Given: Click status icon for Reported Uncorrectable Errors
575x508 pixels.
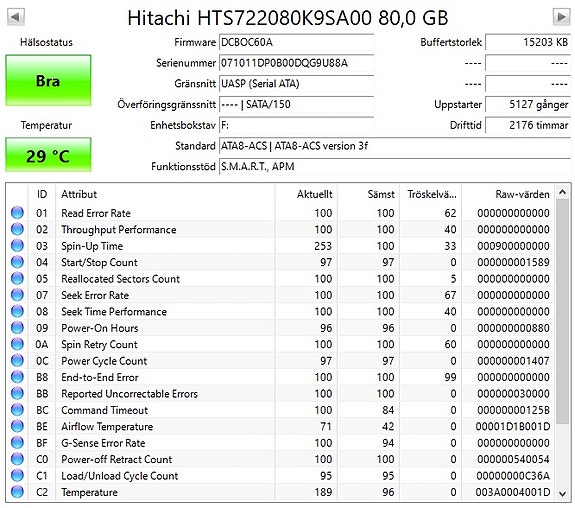Looking at the screenshot, I should pos(17,393).
